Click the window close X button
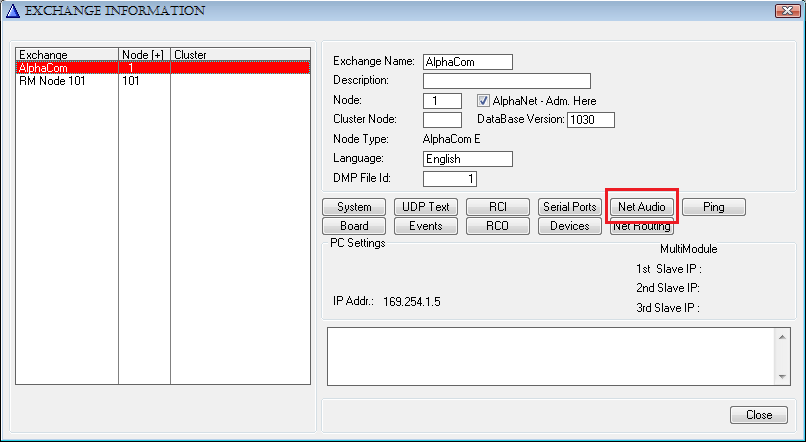Image resolution: width=806 pixels, height=442 pixels. [x=787, y=10]
